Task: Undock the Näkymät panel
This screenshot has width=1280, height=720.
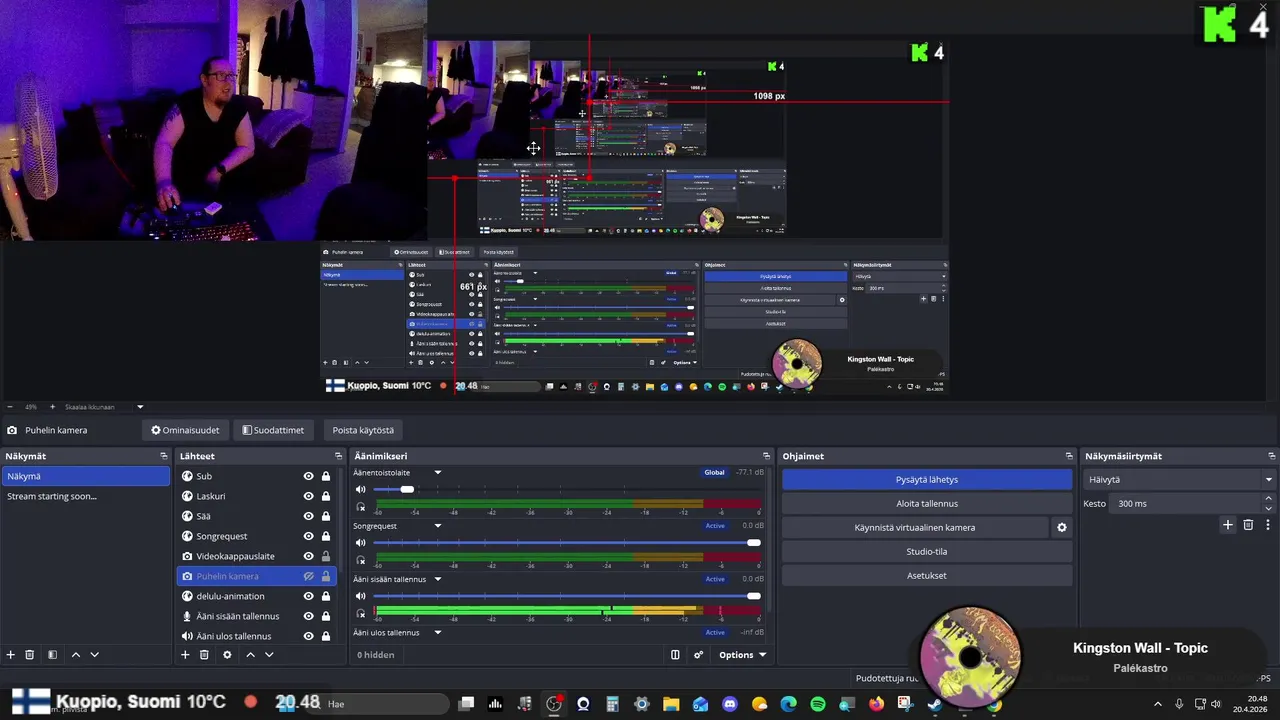Action: [164, 456]
